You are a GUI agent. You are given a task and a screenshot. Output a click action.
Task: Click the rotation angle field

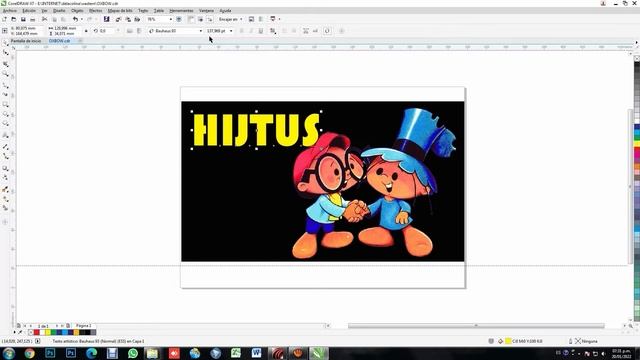coord(107,31)
